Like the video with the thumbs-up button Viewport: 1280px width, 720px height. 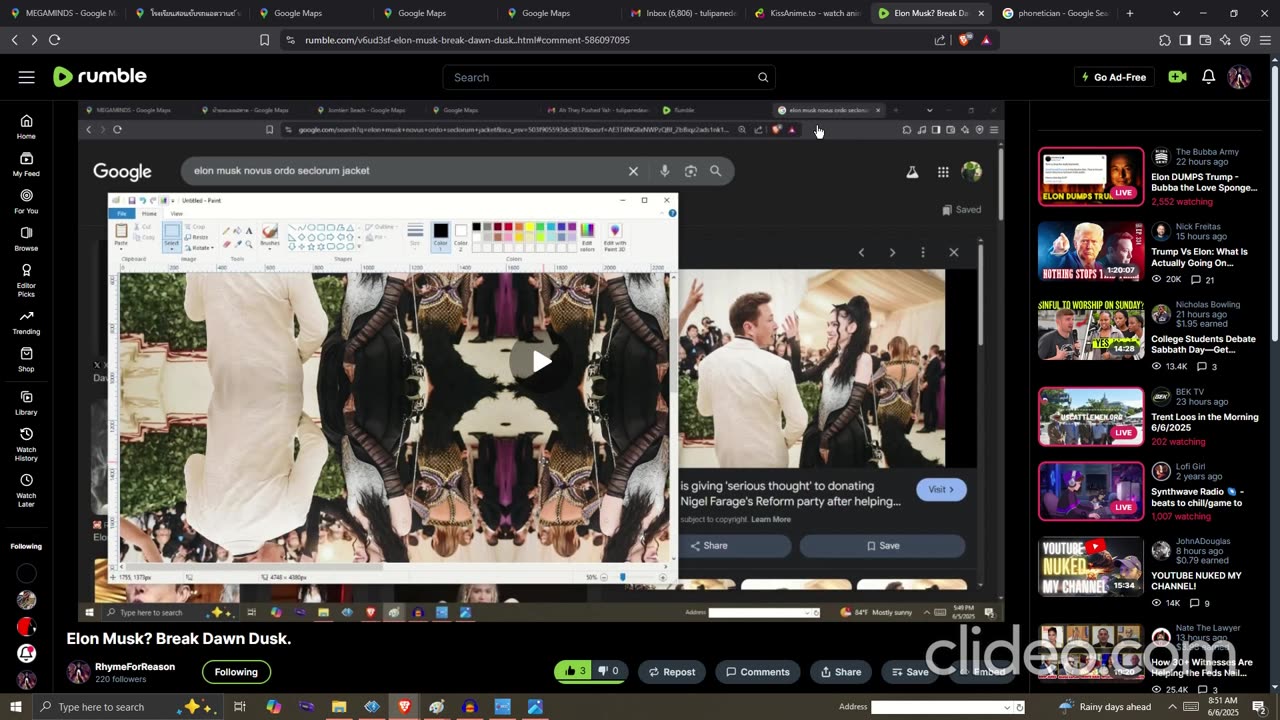[576, 672]
